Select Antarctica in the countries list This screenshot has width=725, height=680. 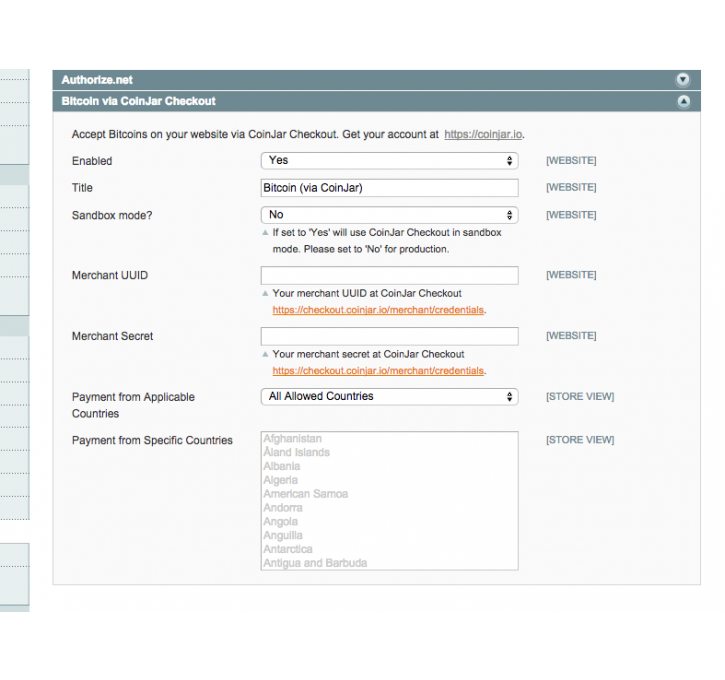[389, 549]
